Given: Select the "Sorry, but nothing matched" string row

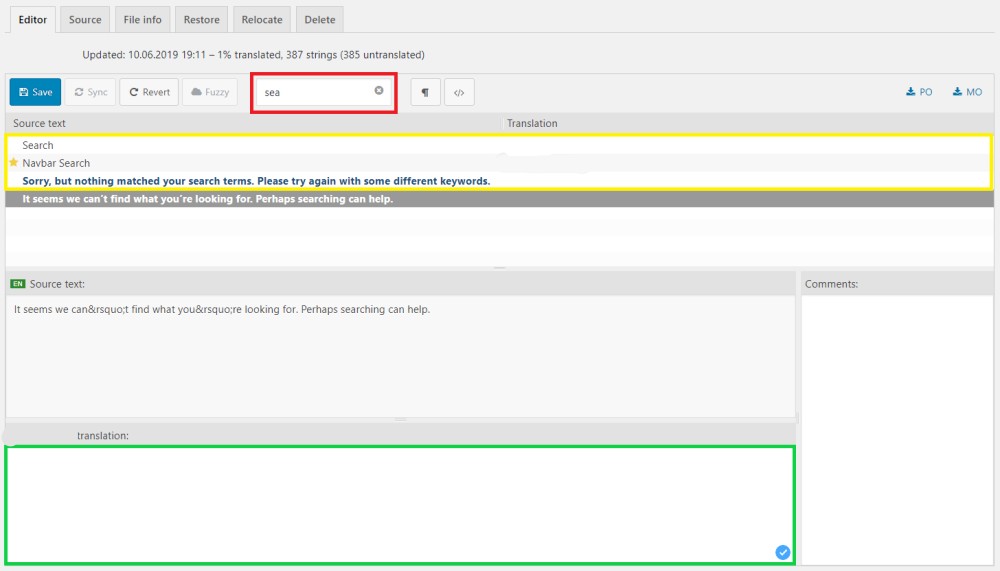Looking at the screenshot, I should tap(256, 181).
